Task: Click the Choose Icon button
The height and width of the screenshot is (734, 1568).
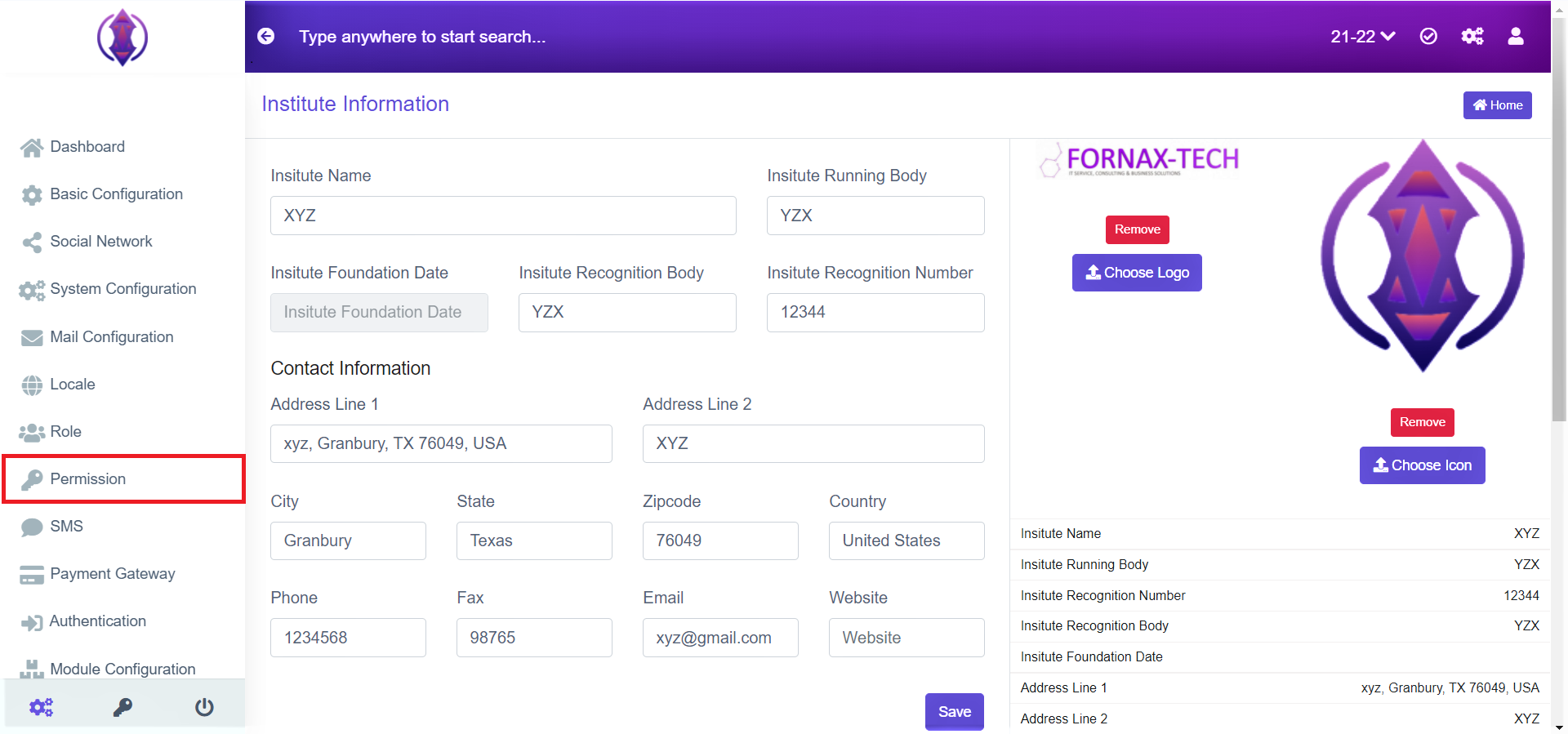Action: tap(1422, 465)
